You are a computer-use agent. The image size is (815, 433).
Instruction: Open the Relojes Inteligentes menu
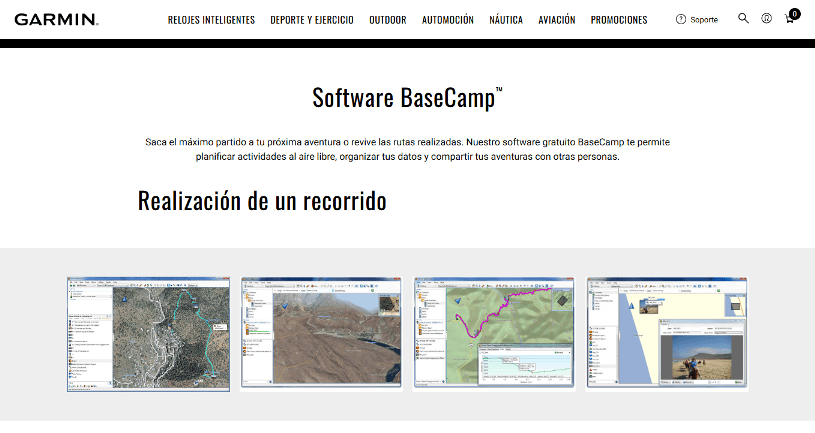211,20
